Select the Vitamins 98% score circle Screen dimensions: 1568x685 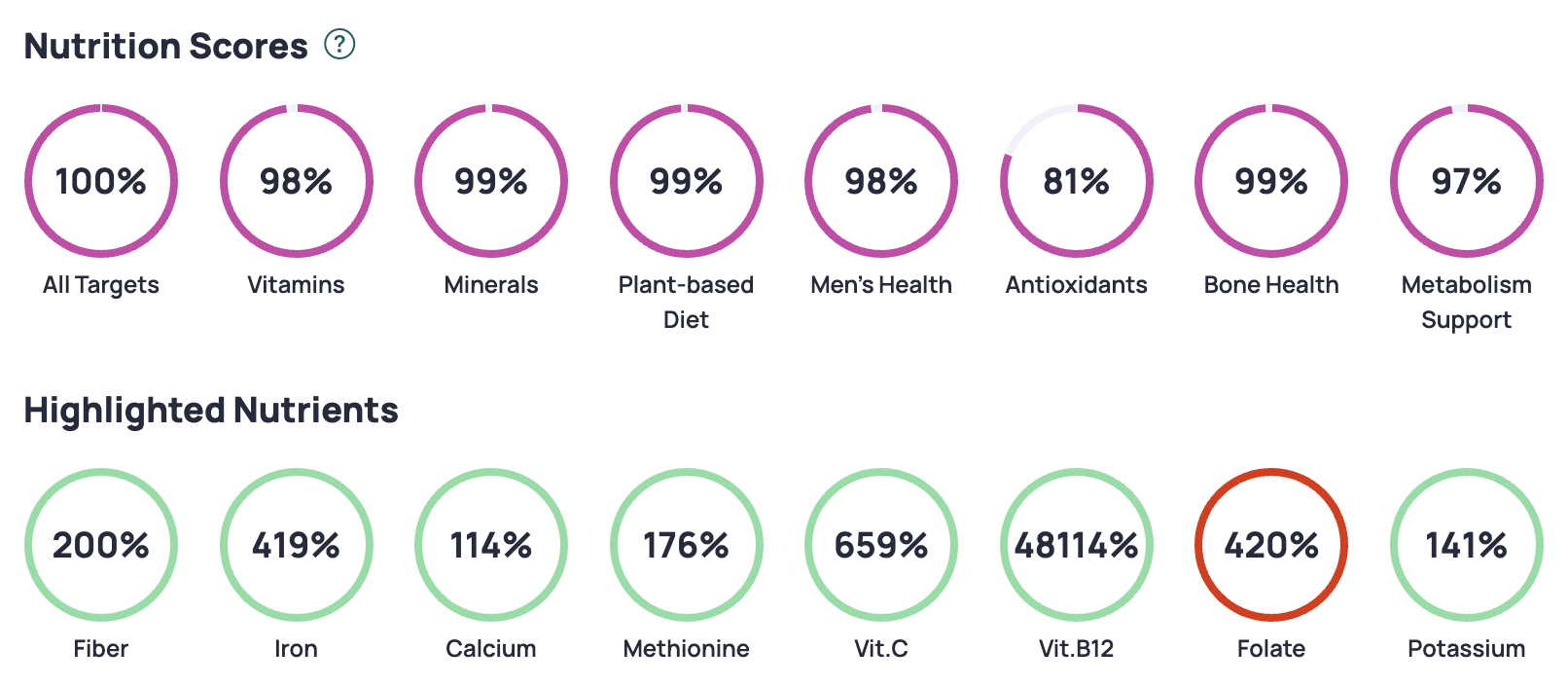tap(296, 181)
